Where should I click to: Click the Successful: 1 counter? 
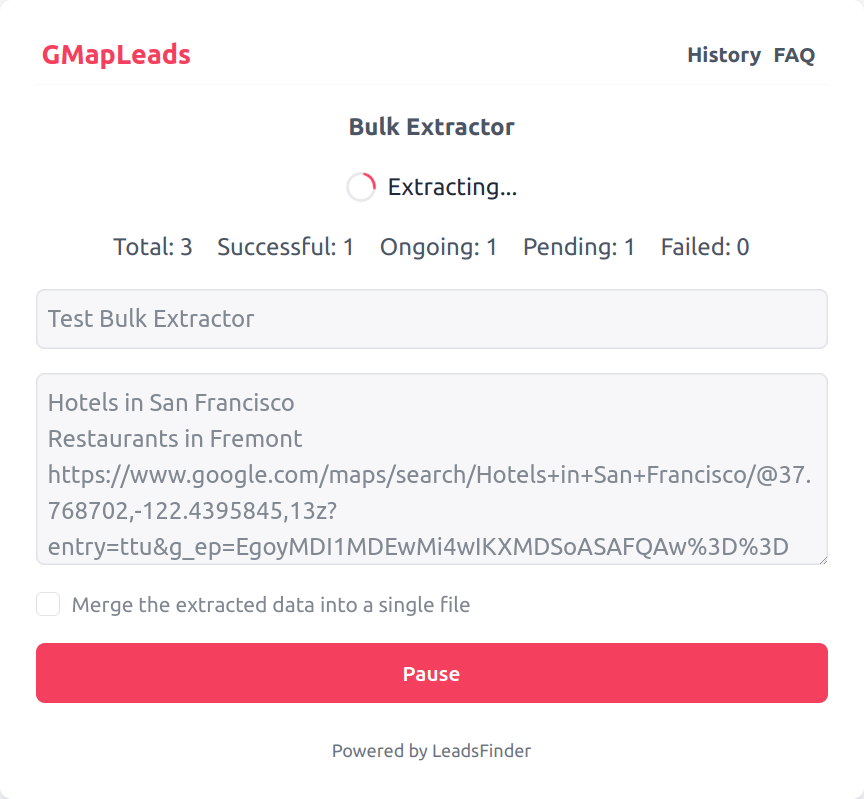(285, 247)
